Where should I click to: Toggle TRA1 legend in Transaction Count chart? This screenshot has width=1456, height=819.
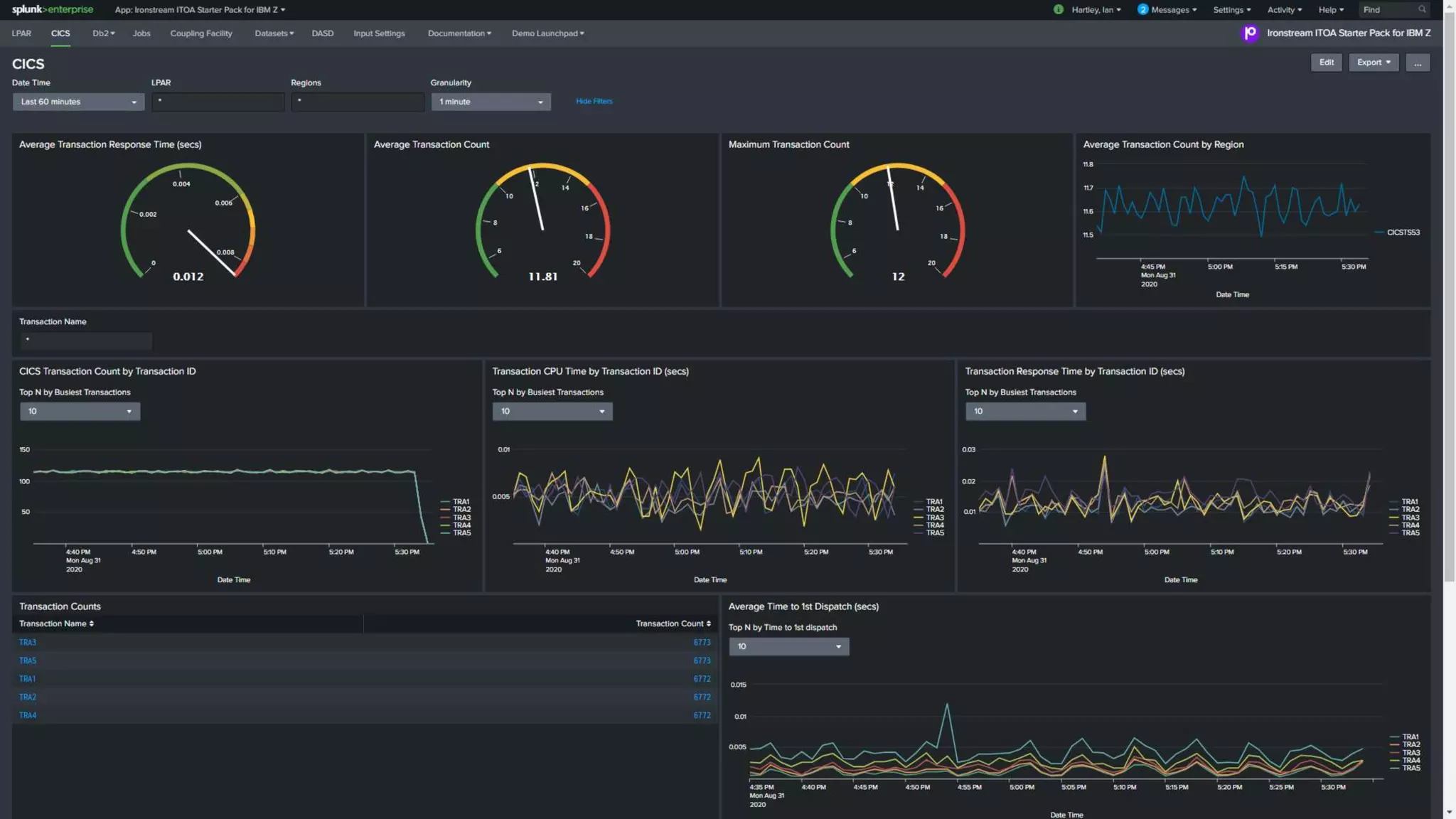(x=461, y=501)
